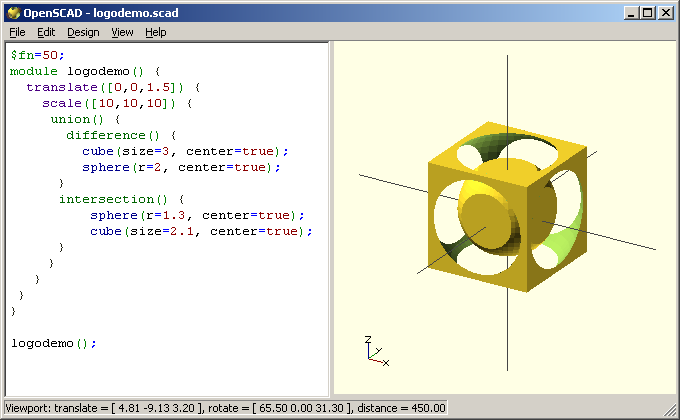Place cursor on 'module logodemo() {' line

[x=85, y=71]
